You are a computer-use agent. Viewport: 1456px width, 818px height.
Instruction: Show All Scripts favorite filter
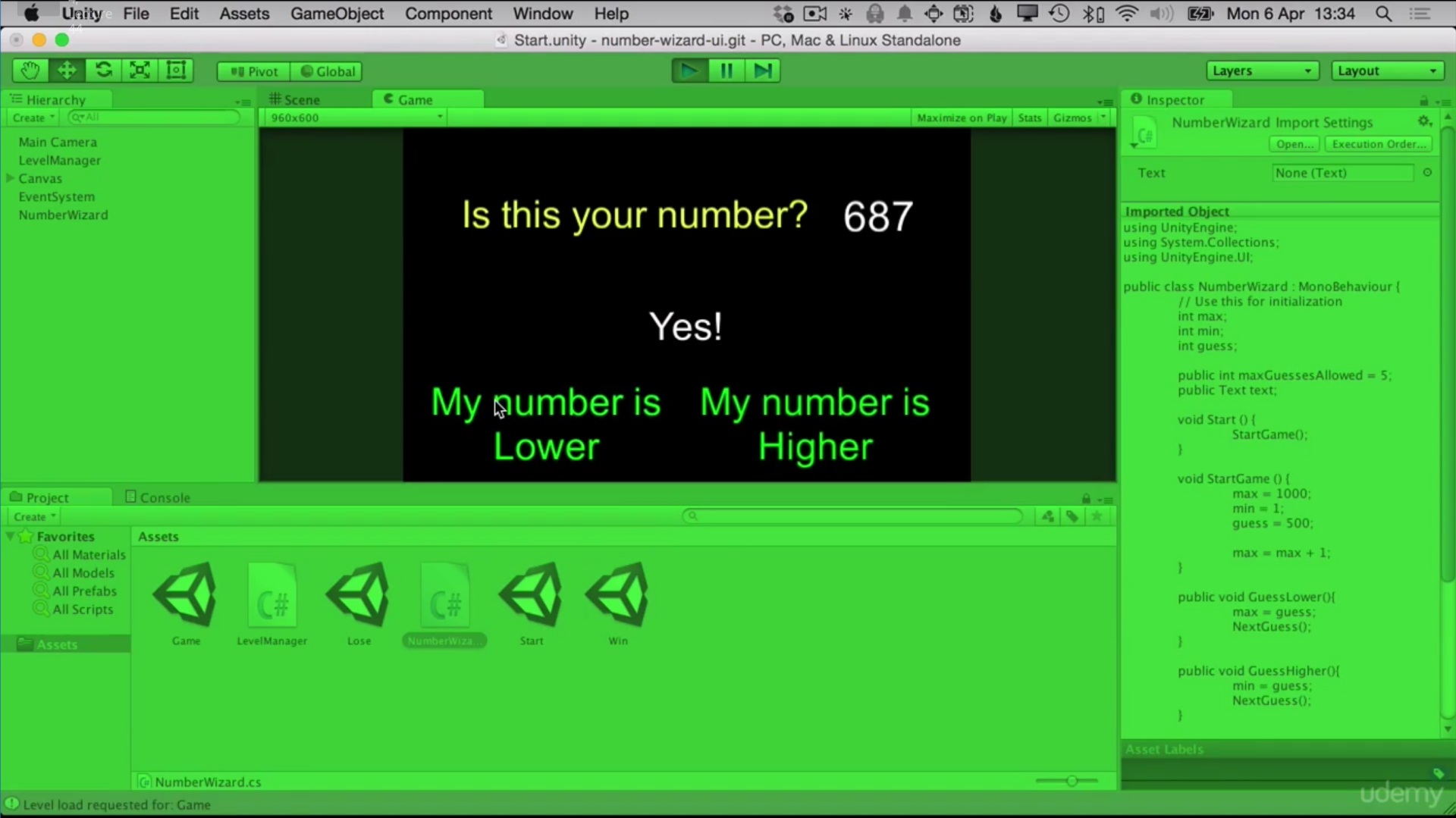pos(75,609)
